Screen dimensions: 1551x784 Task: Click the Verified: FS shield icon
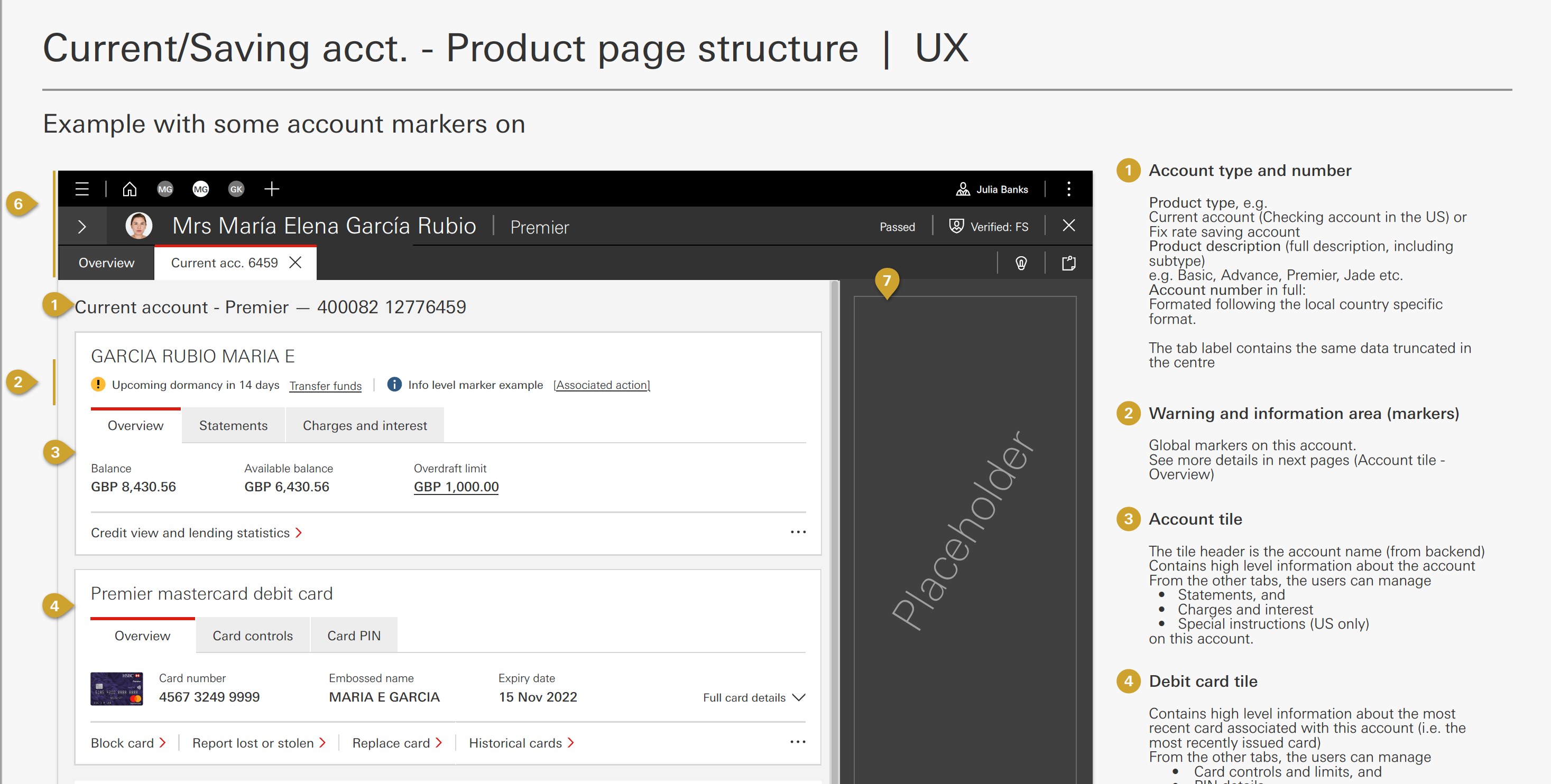click(x=957, y=226)
